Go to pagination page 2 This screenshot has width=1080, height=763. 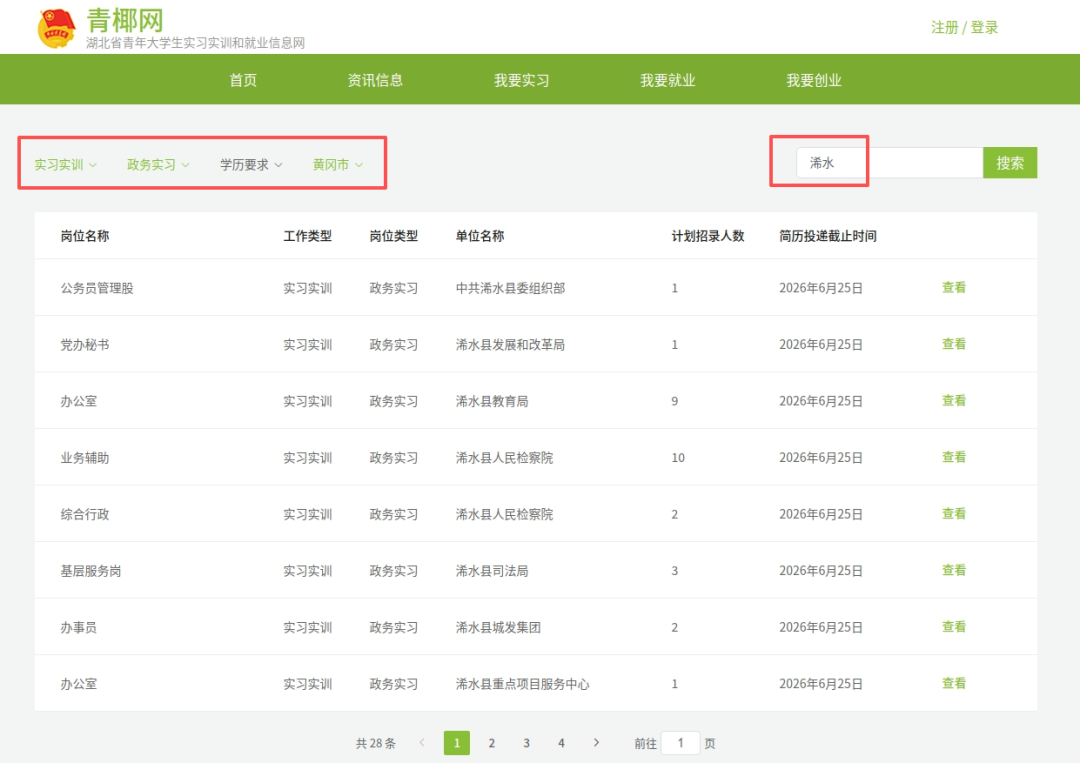[492, 743]
